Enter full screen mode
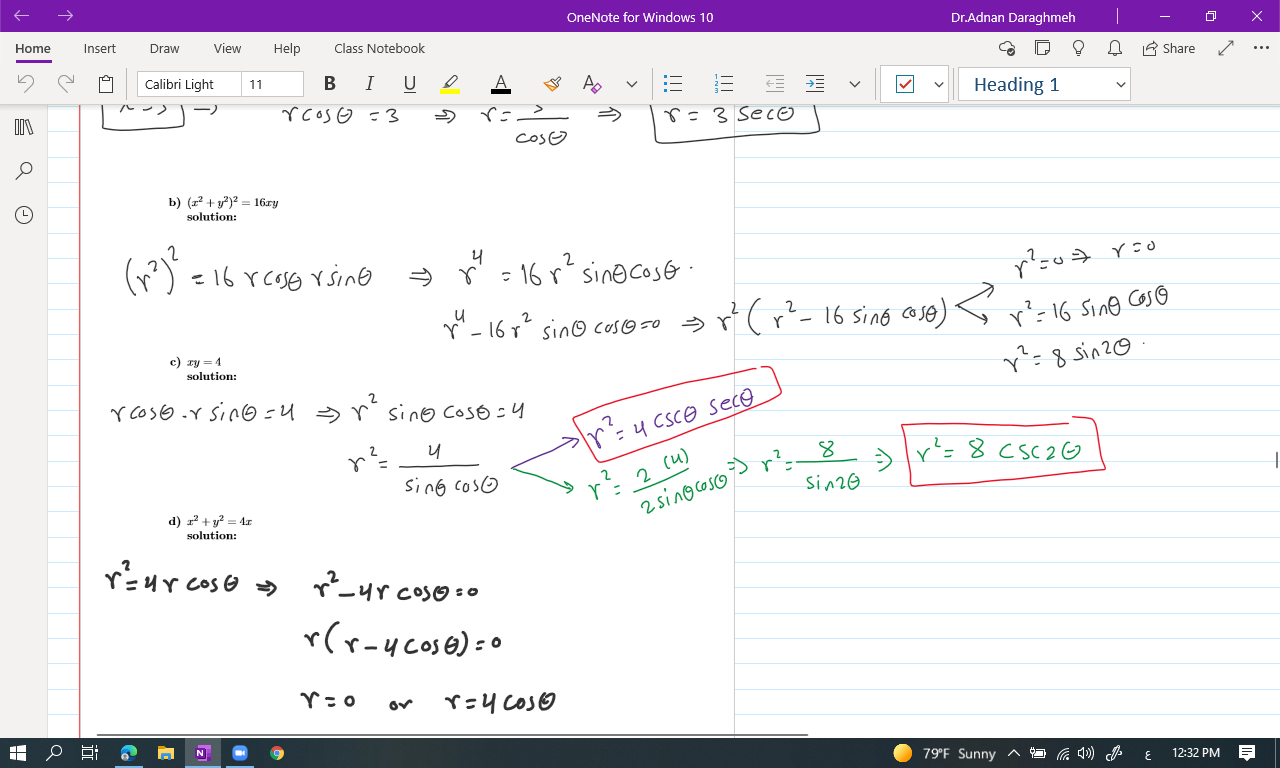Screen dimensions: 1280x768 [1226, 48]
